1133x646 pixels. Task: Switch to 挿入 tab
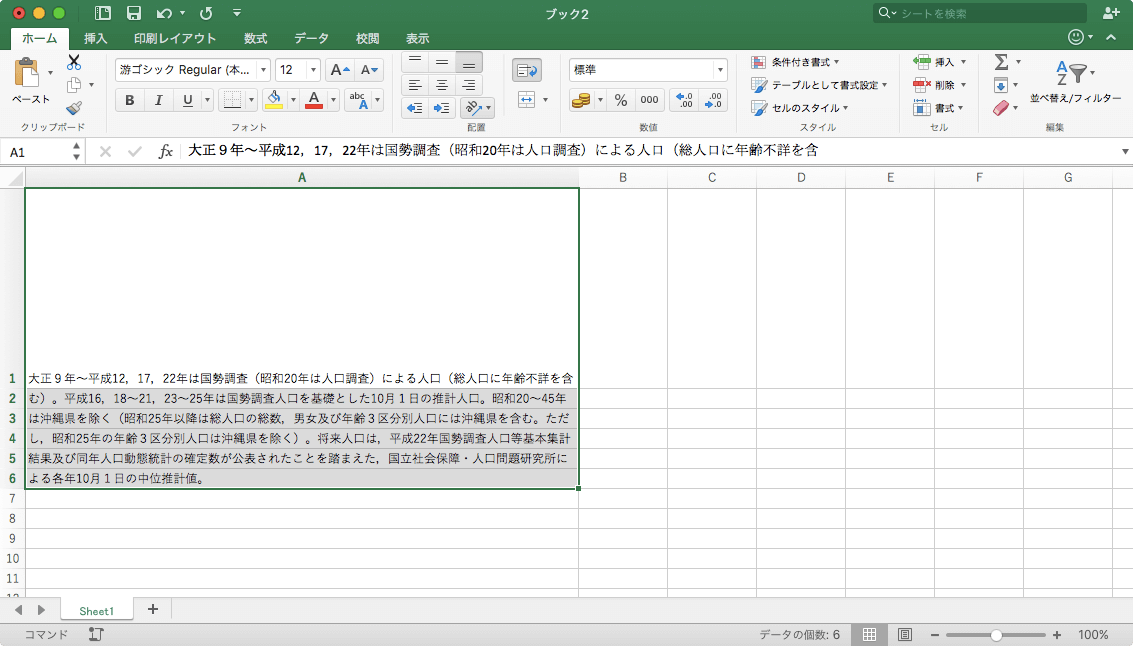(x=95, y=38)
